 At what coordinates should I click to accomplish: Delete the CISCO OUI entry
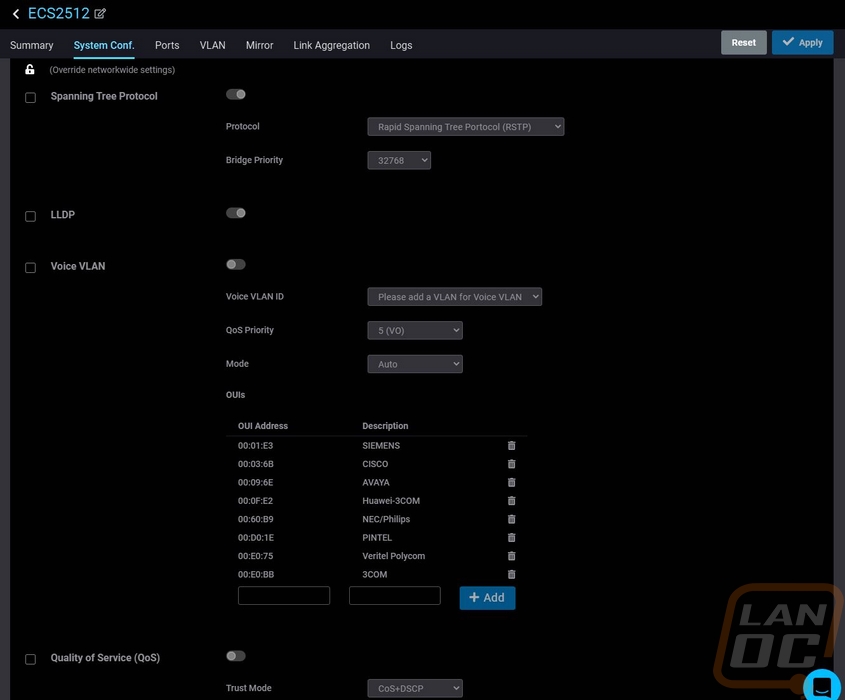511,464
